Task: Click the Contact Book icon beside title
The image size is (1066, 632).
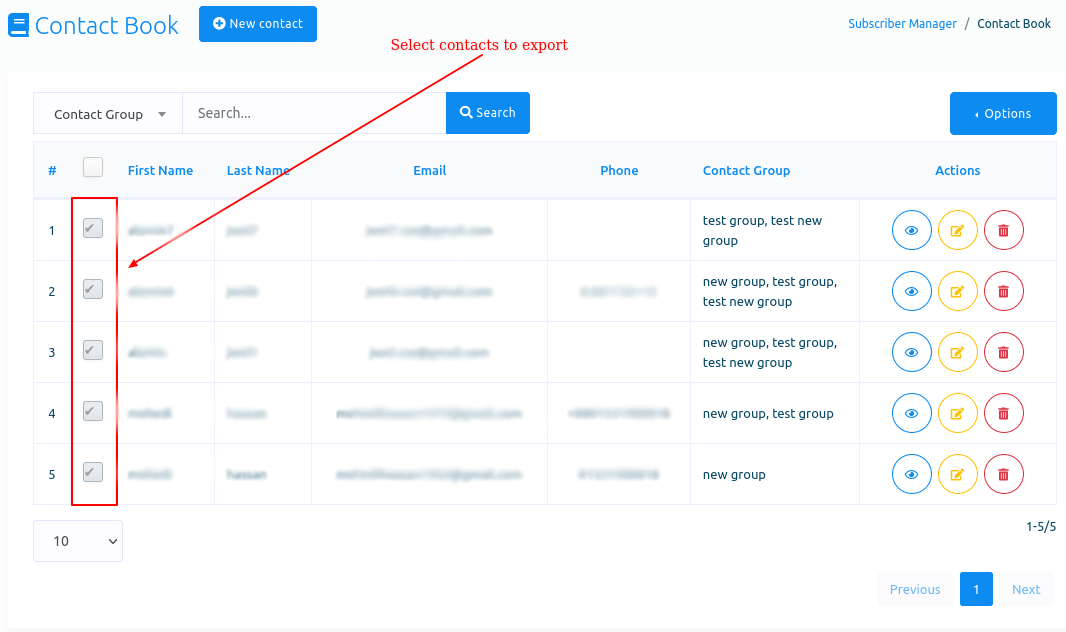Action: tap(18, 26)
